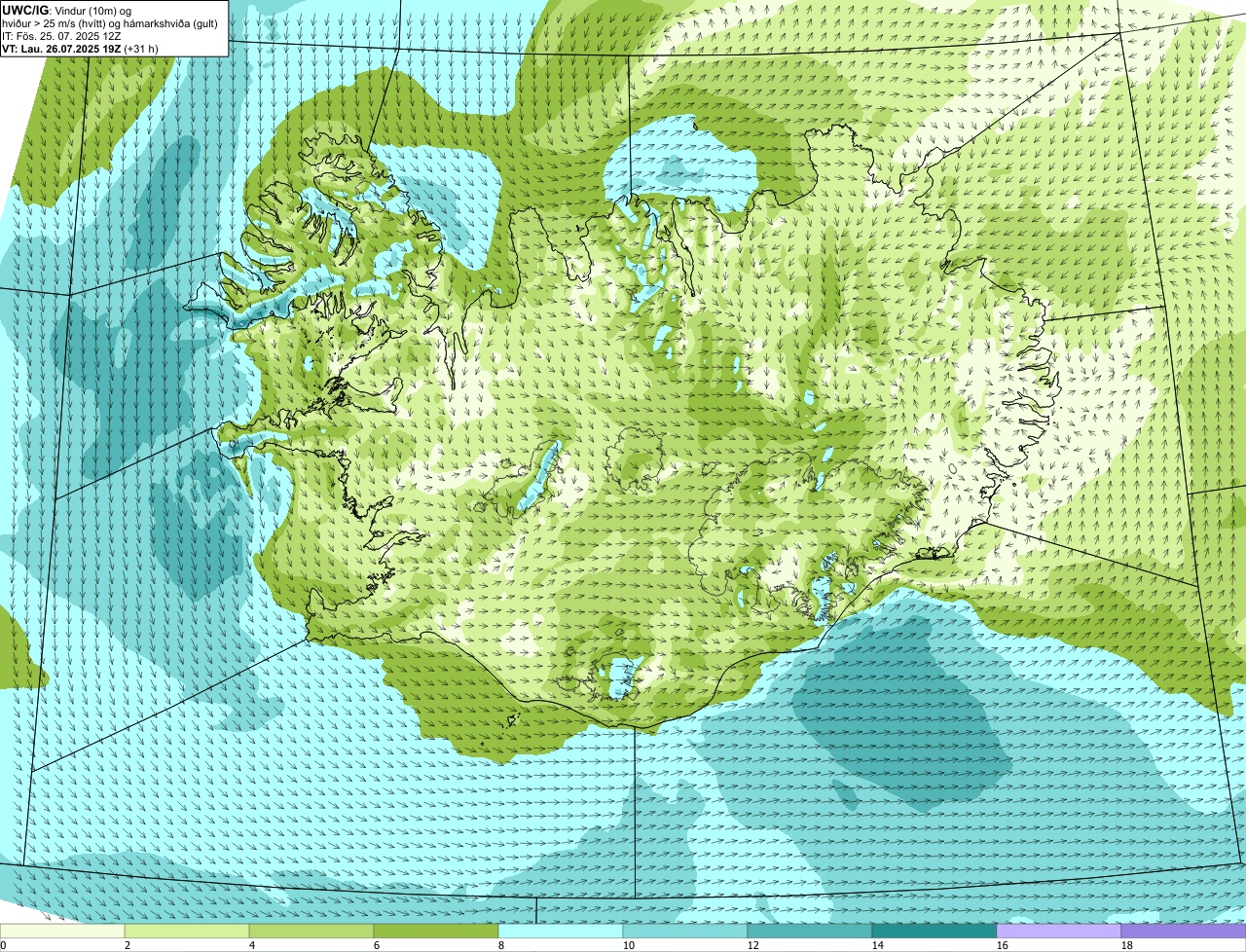Click the 4–6 m/s green legend swatch
Viewport: 1246px width, 952px height.
[311, 932]
